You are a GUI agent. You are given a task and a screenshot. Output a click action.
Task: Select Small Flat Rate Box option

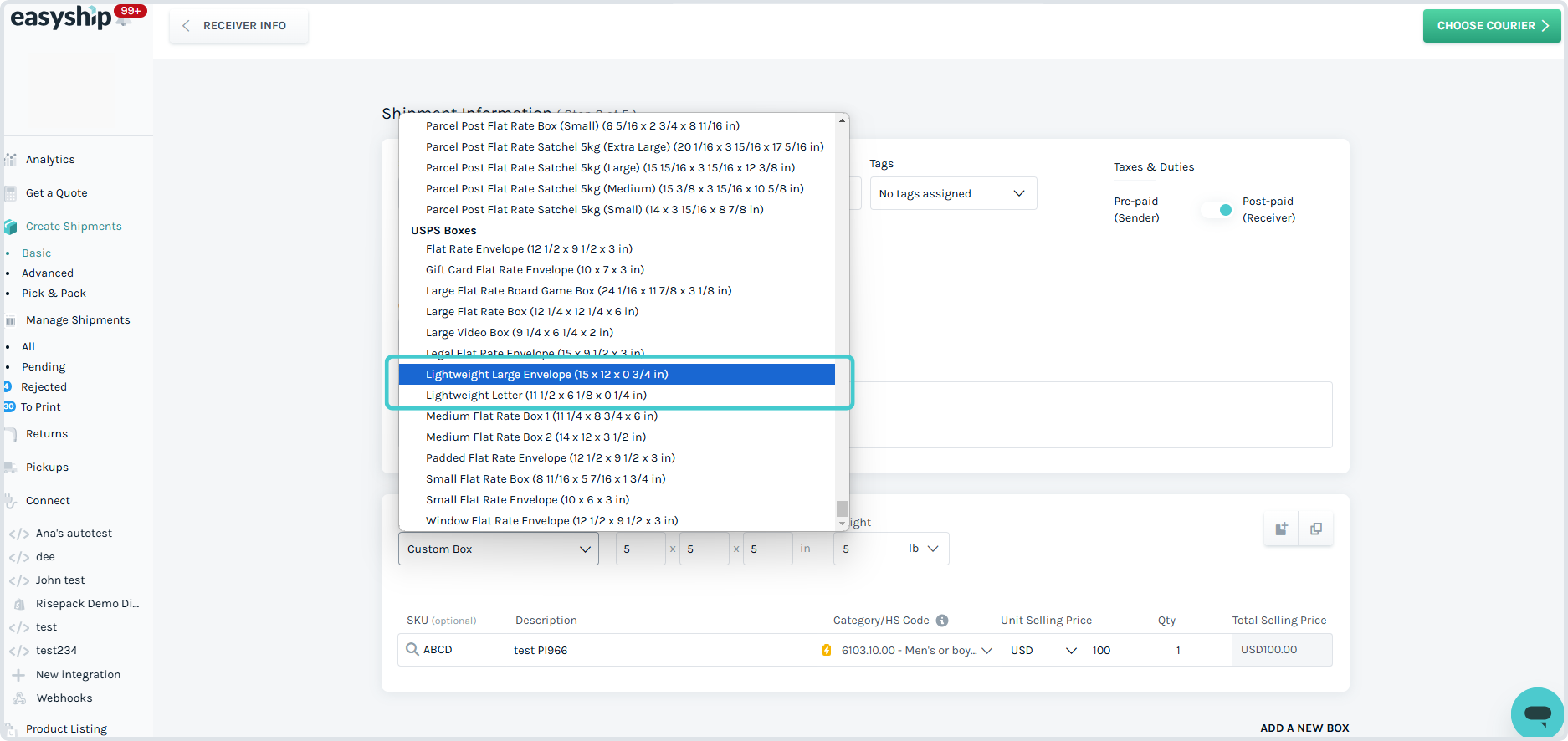pos(617,478)
